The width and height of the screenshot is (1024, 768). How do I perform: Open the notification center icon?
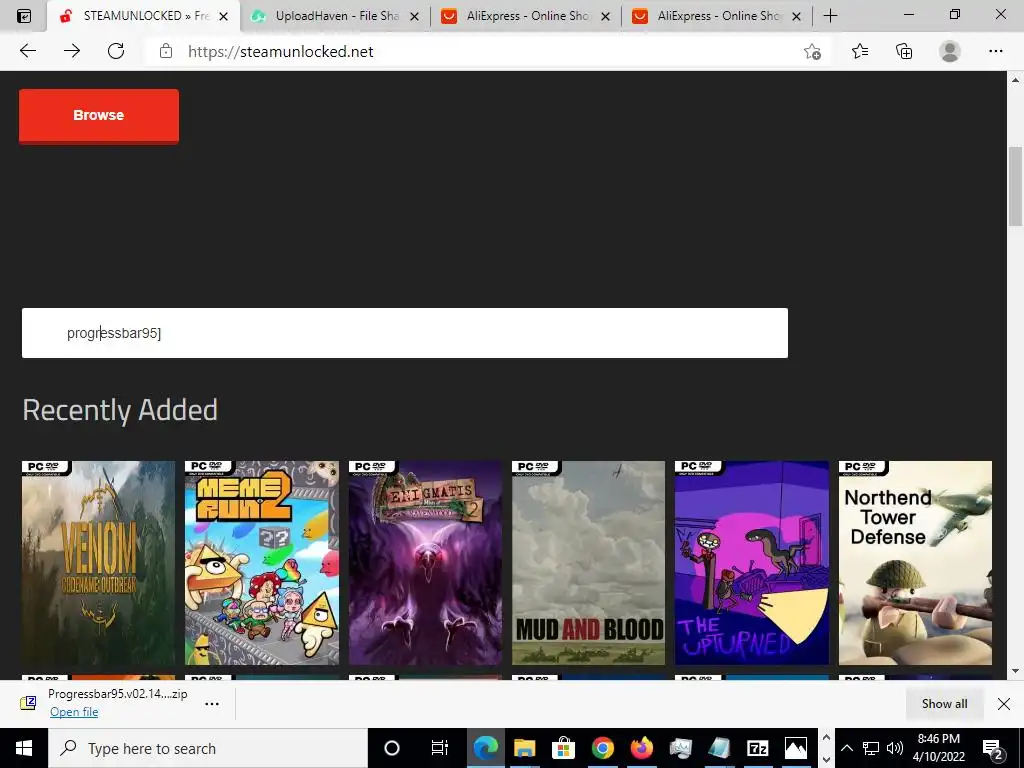point(993,749)
